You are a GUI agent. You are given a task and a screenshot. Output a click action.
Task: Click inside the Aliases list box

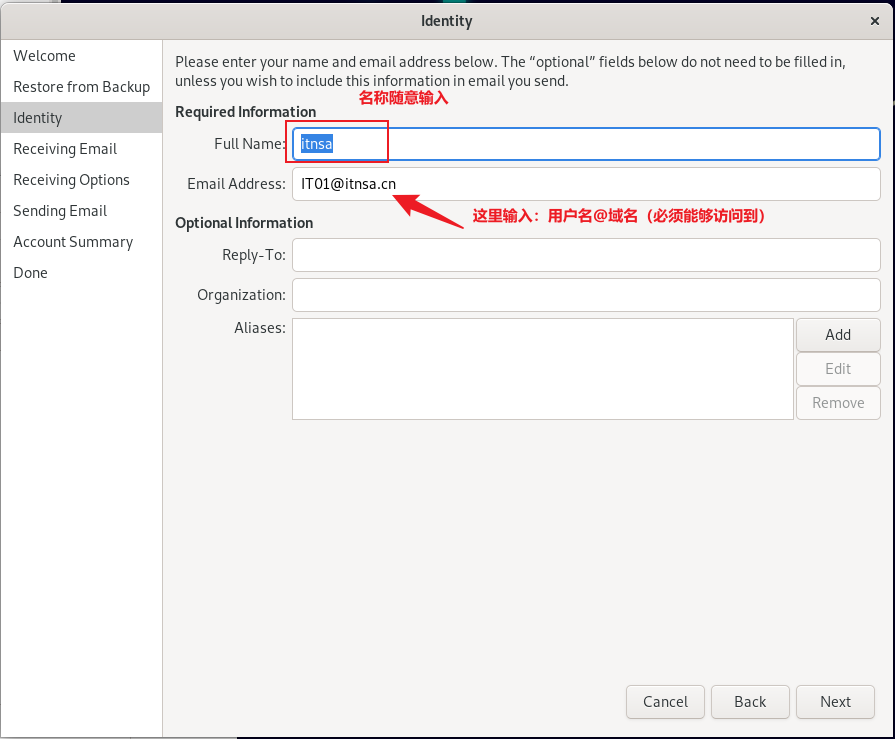tap(543, 369)
